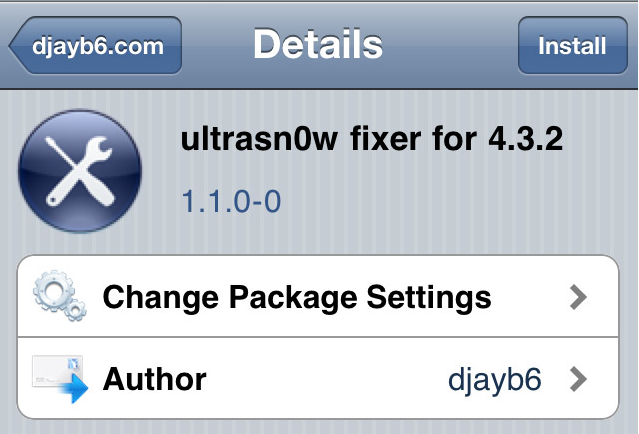This screenshot has height=434, width=639.
Task: Open author details using the Author row chevron
Action: pyautogui.click(x=579, y=379)
